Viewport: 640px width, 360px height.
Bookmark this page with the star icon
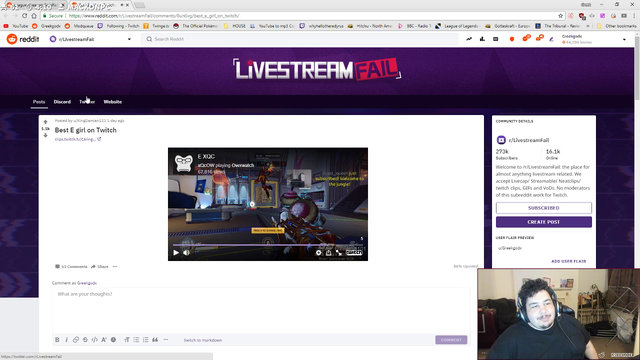560,16
